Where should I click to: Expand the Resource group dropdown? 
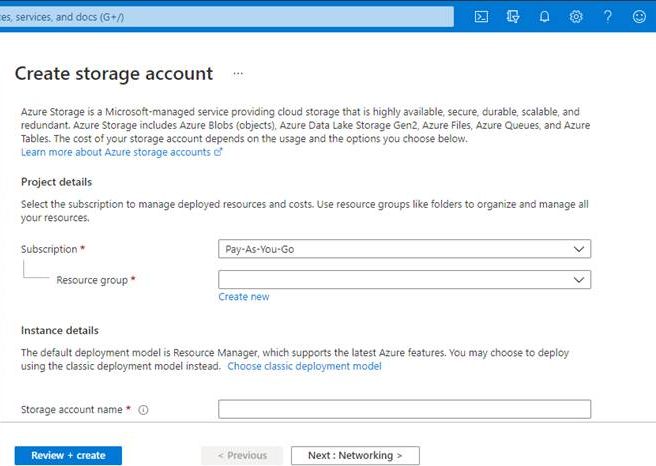[405, 280]
